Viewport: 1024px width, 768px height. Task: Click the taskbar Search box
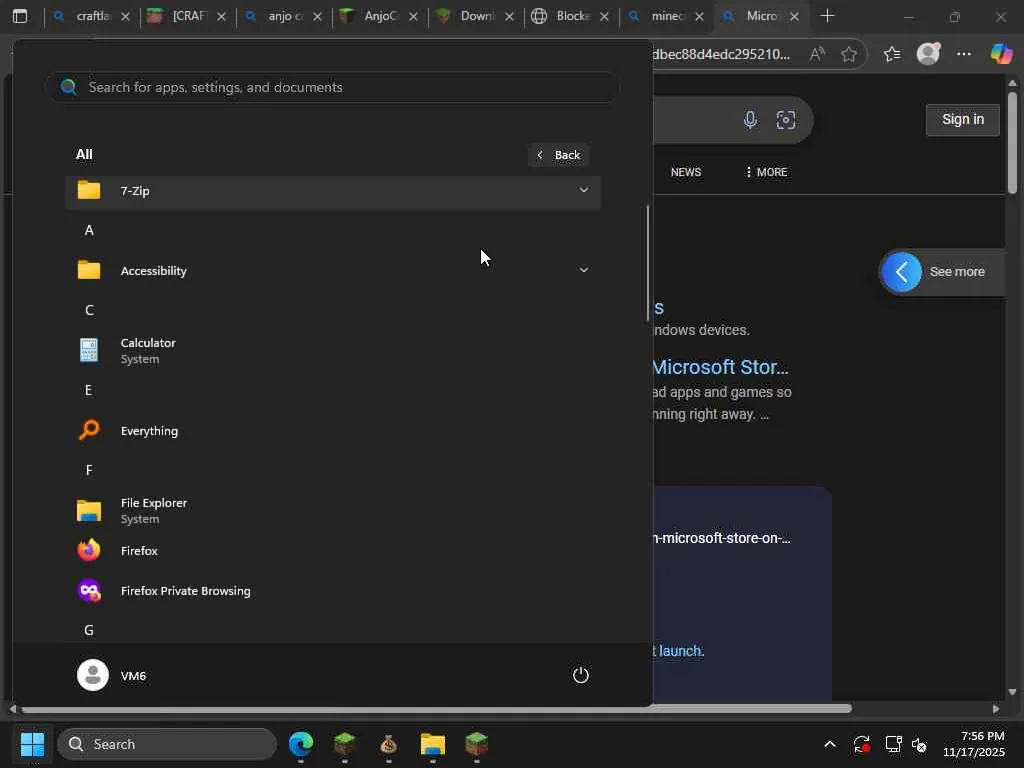[x=167, y=744]
